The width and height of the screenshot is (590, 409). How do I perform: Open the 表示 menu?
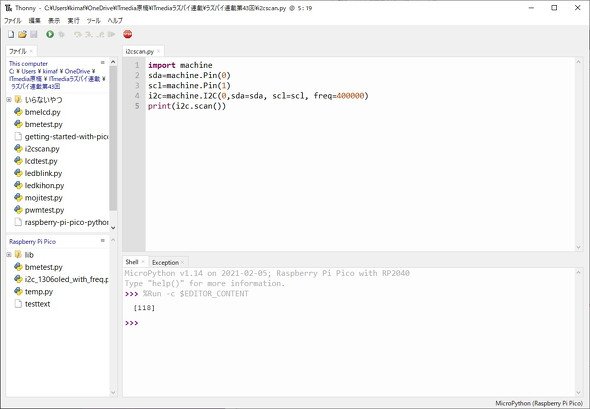point(54,21)
